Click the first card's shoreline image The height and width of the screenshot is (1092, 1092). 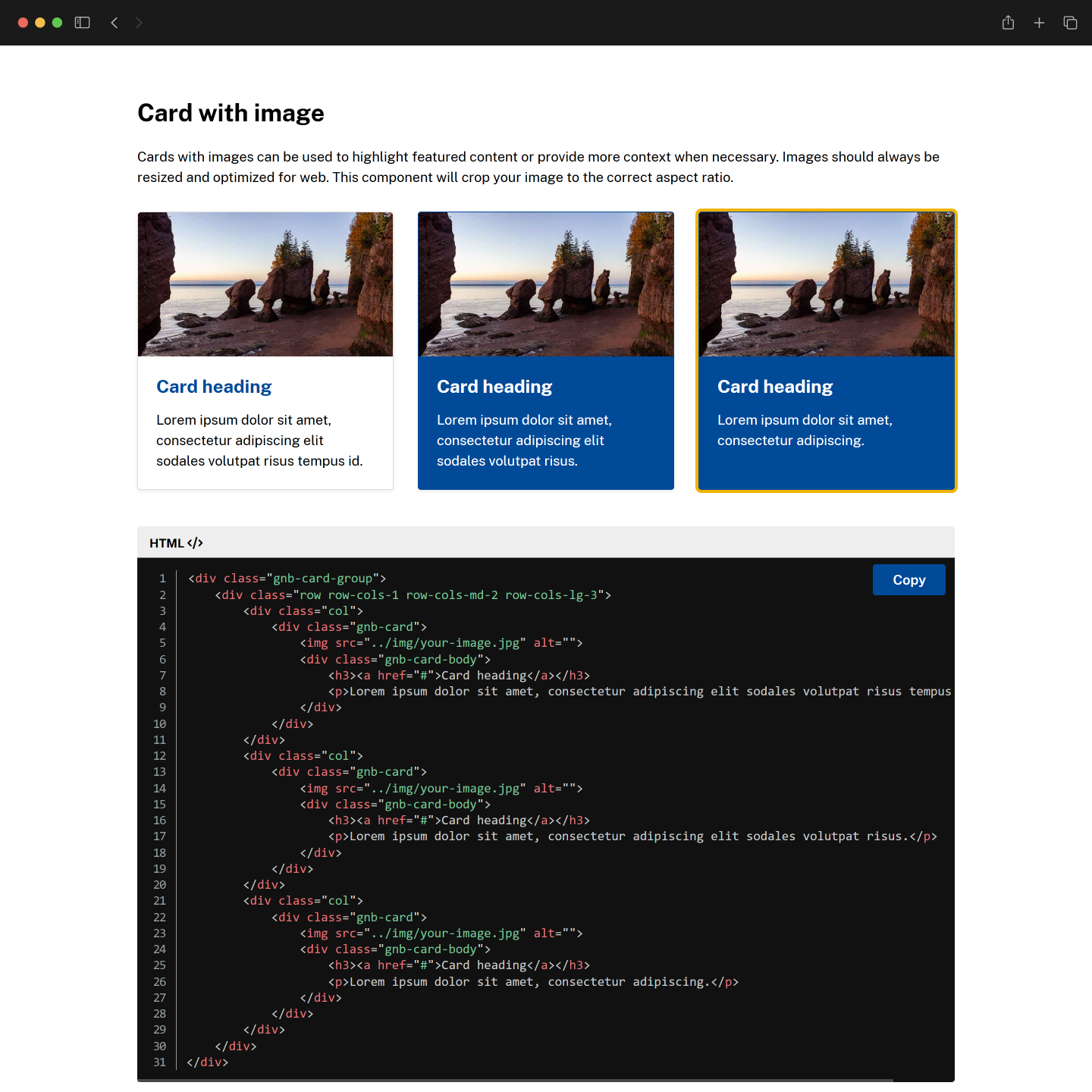tap(265, 284)
